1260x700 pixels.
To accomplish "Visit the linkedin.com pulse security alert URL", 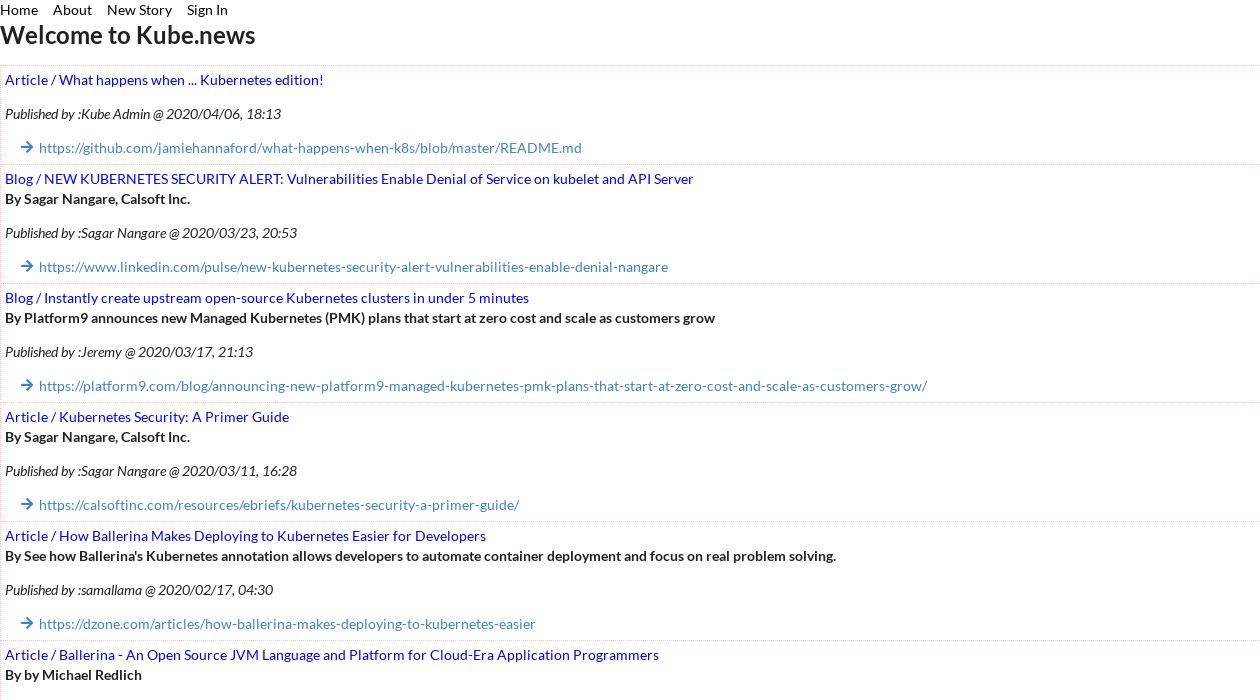I will [353, 267].
